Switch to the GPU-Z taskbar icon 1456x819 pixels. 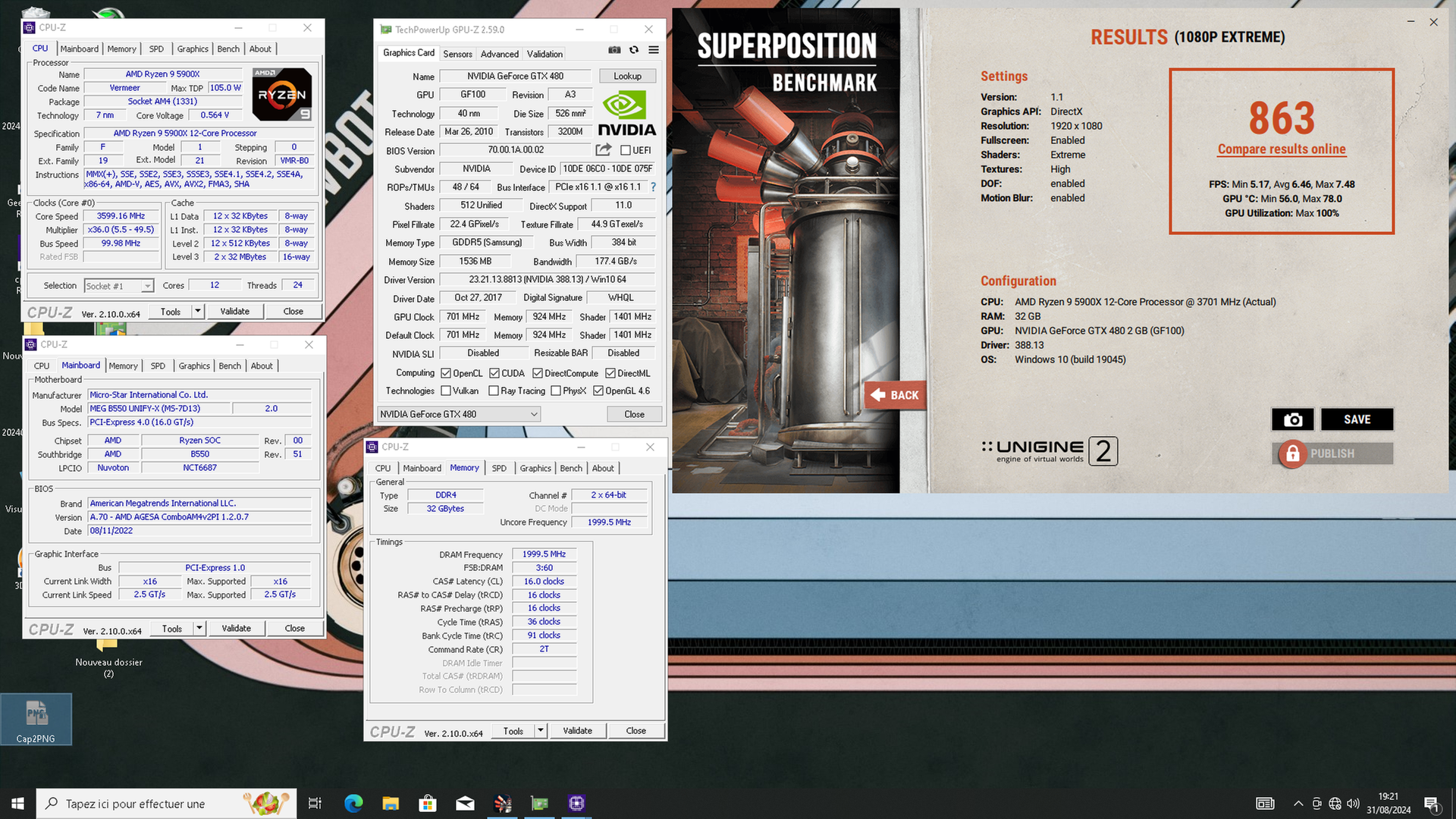pos(539,803)
